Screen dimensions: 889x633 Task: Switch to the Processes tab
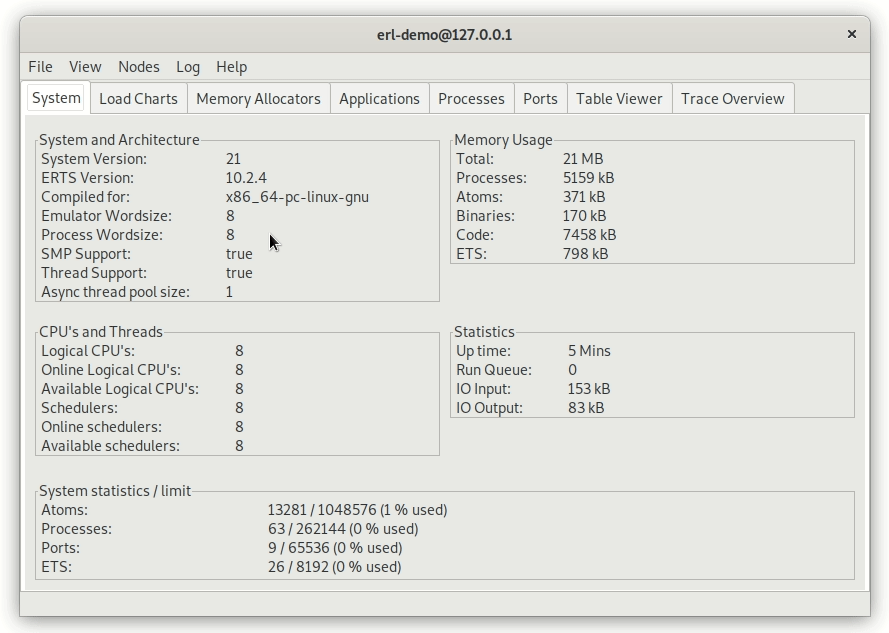[x=471, y=99]
